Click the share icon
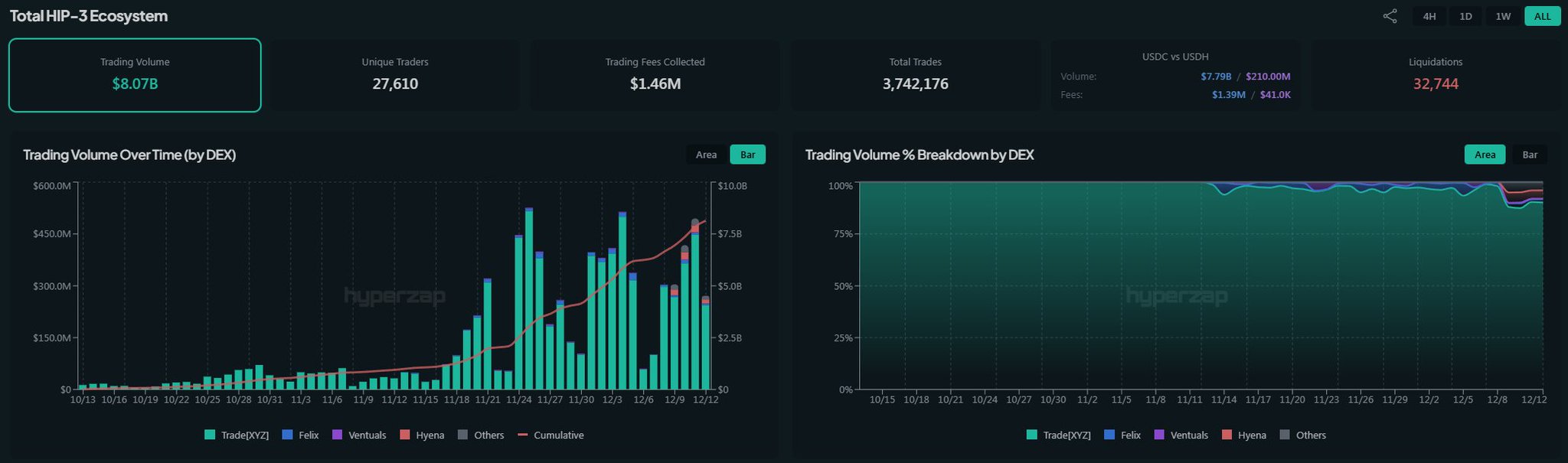This screenshot has height=463, width=1568. pyautogui.click(x=1390, y=16)
